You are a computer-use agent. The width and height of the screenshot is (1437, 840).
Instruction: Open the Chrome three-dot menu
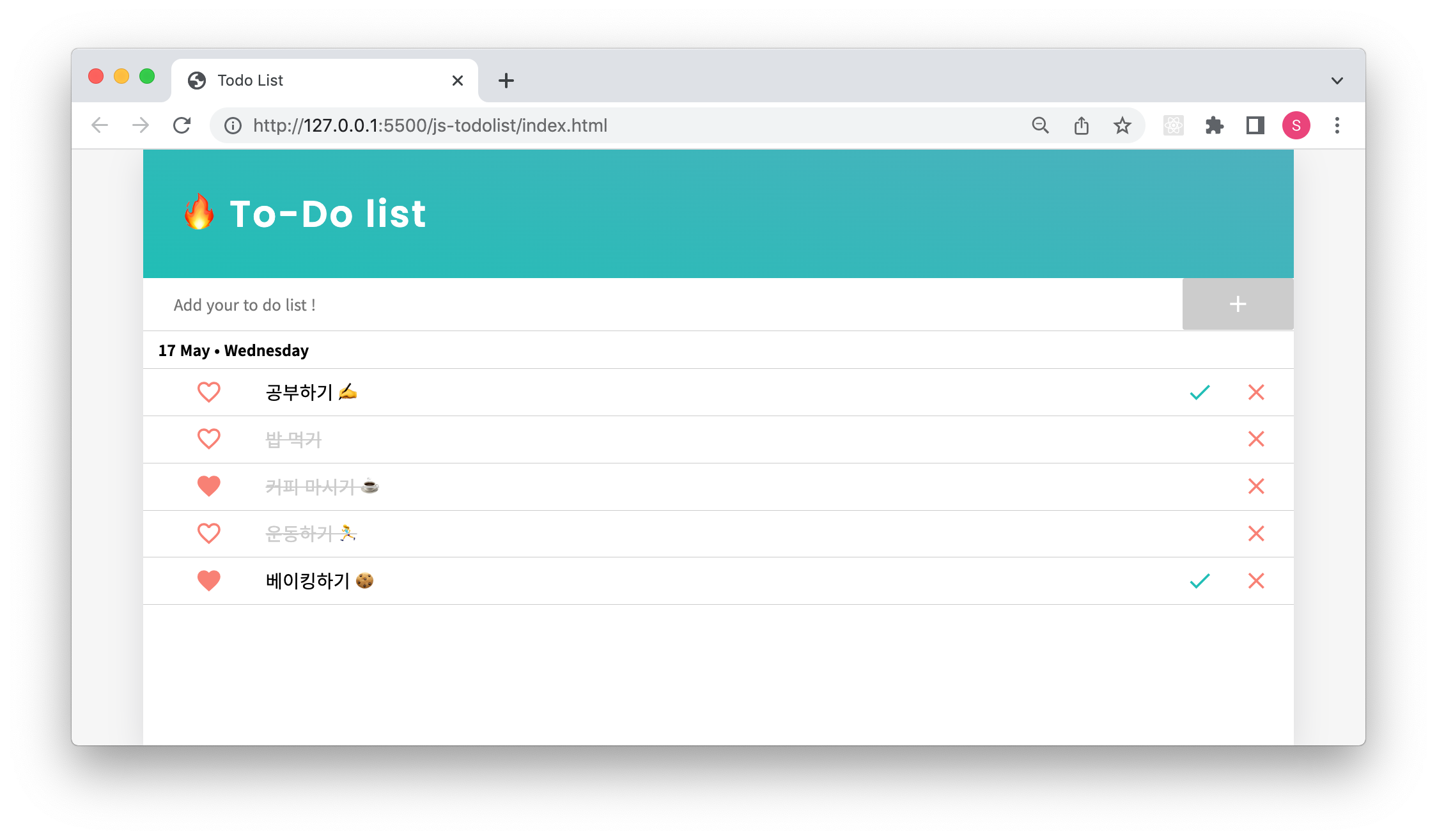[1337, 125]
